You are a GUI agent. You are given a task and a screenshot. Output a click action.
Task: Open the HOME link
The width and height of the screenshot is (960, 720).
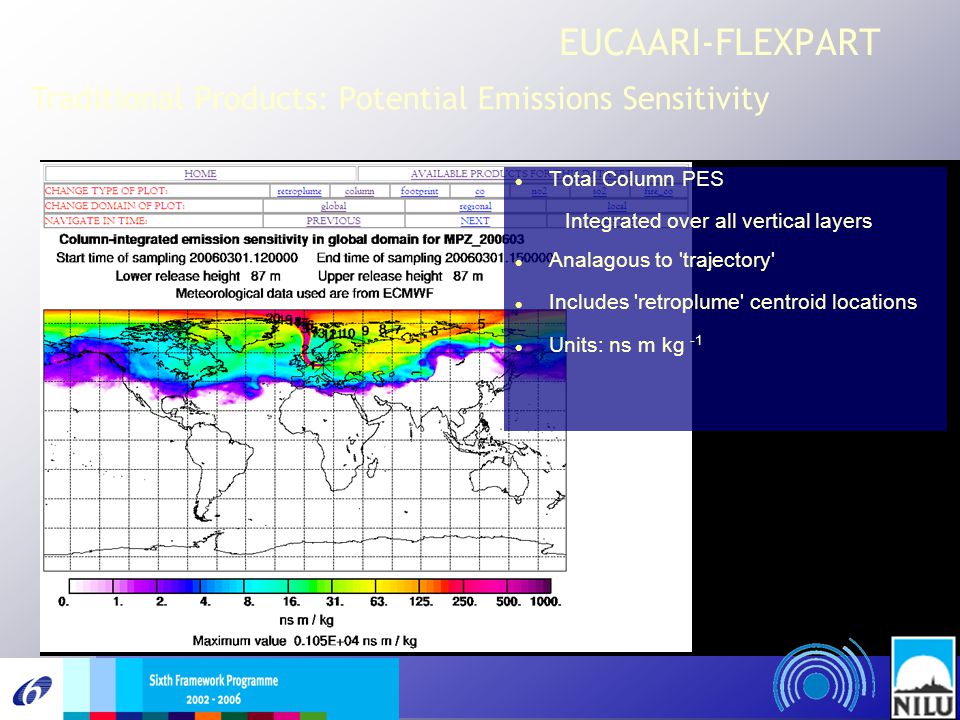[200, 174]
